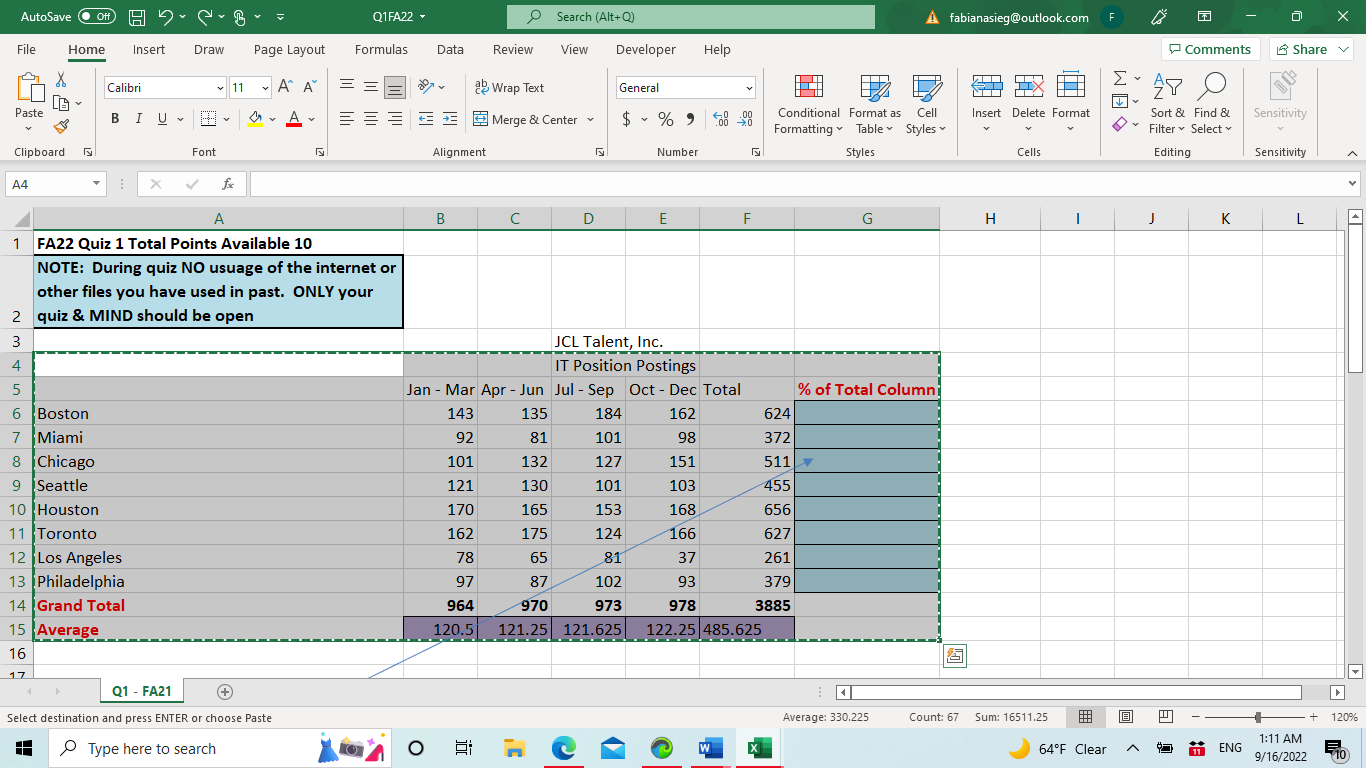
Task: Apply the red Font Color swatch
Action: tap(294, 119)
